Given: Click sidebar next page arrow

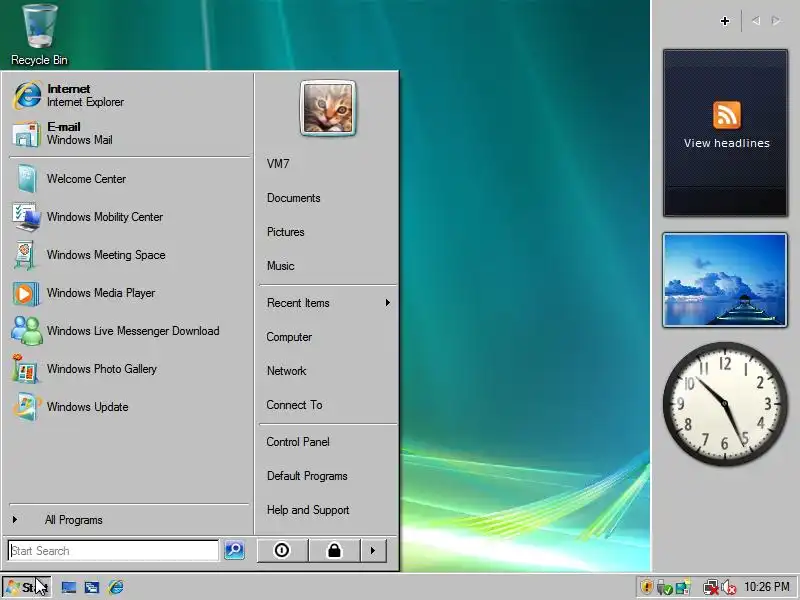Looking at the screenshot, I should (x=776, y=21).
